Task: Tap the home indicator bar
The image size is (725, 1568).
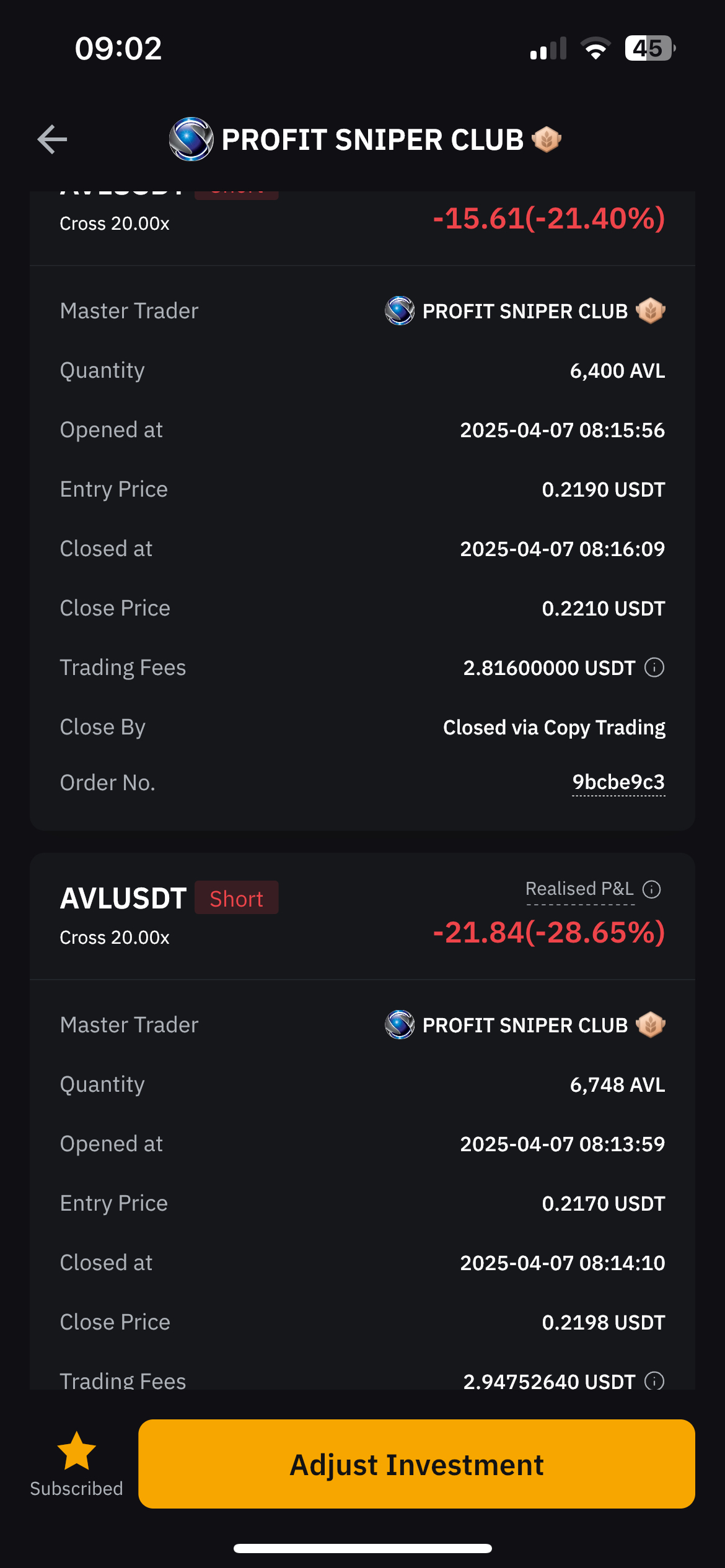Action: pos(362,1548)
